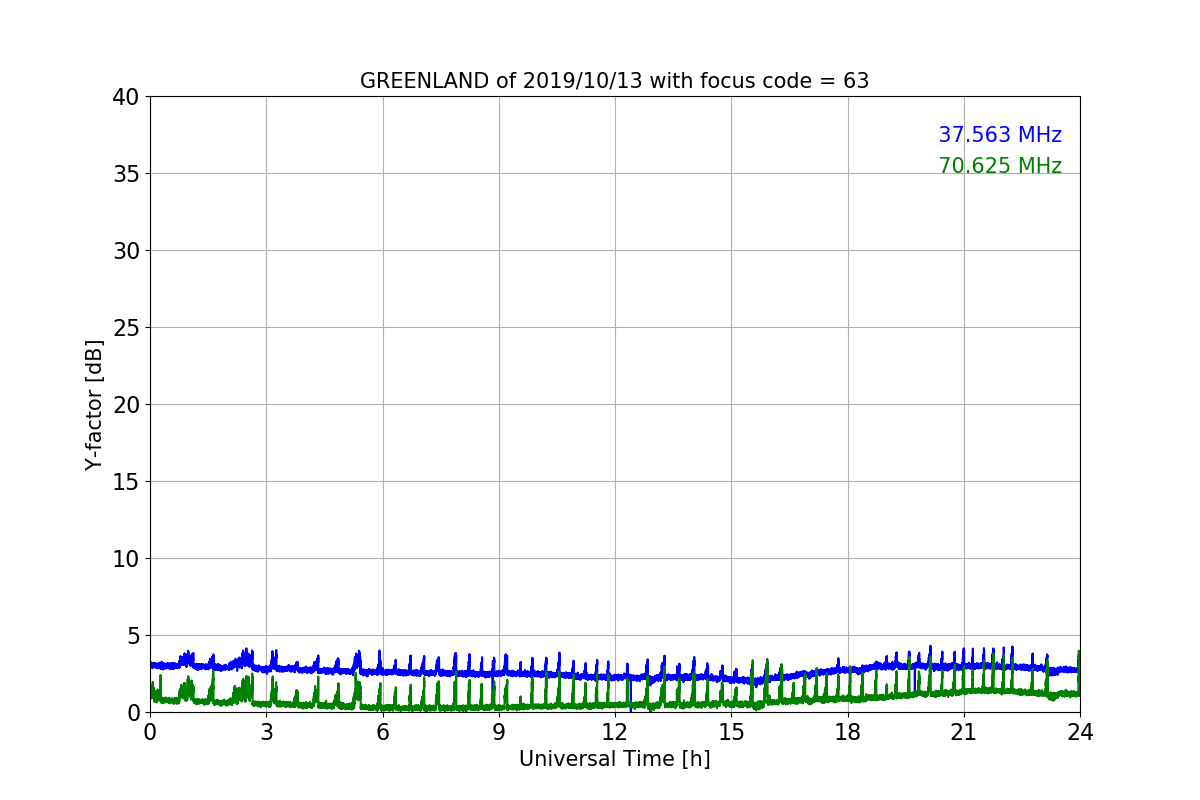Click x-axis tick label 24
Image resolution: width=1200 pixels, height=800 pixels.
[x=1080, y=732]
